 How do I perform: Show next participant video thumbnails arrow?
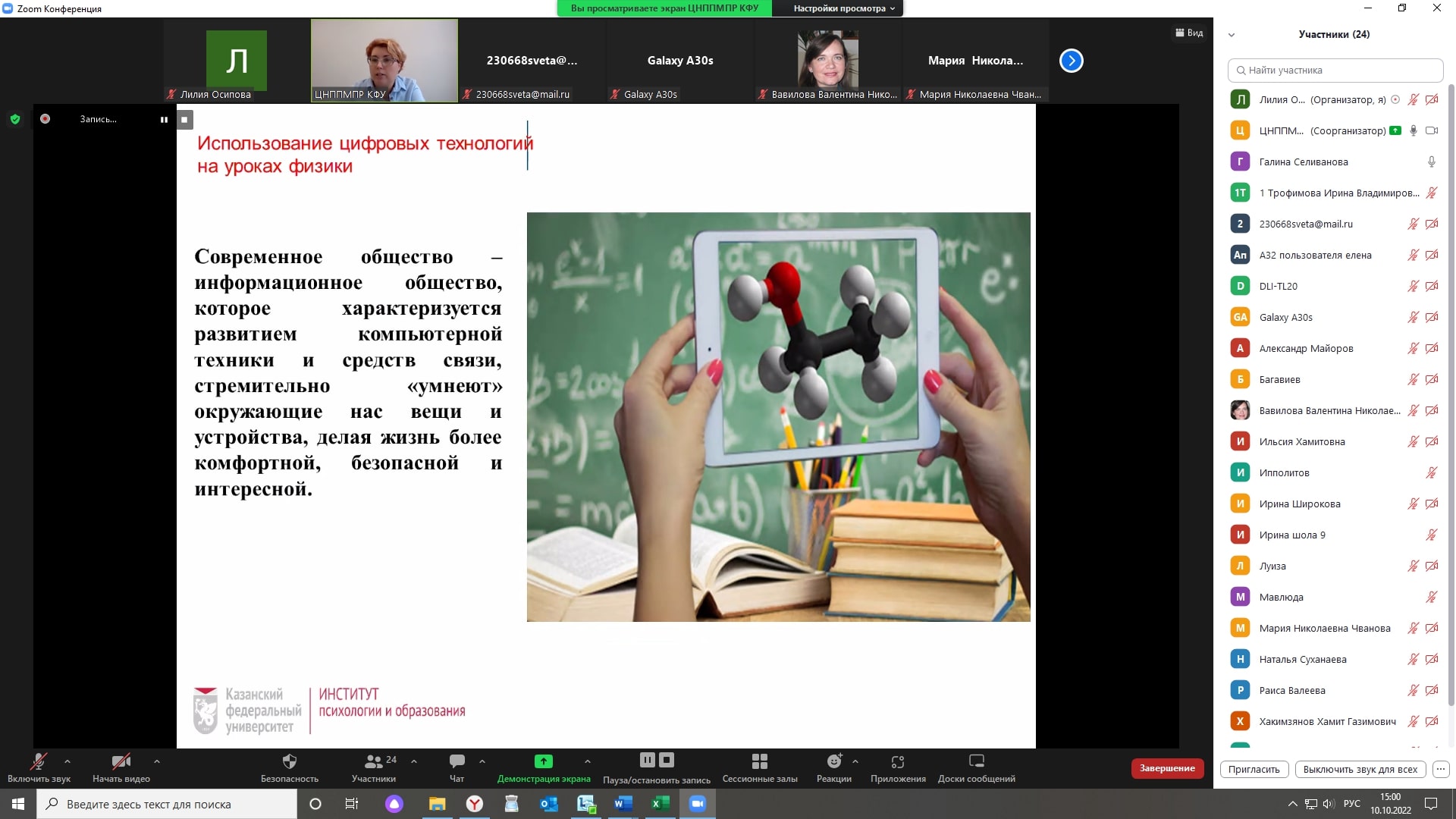(x=1071, y=61)
